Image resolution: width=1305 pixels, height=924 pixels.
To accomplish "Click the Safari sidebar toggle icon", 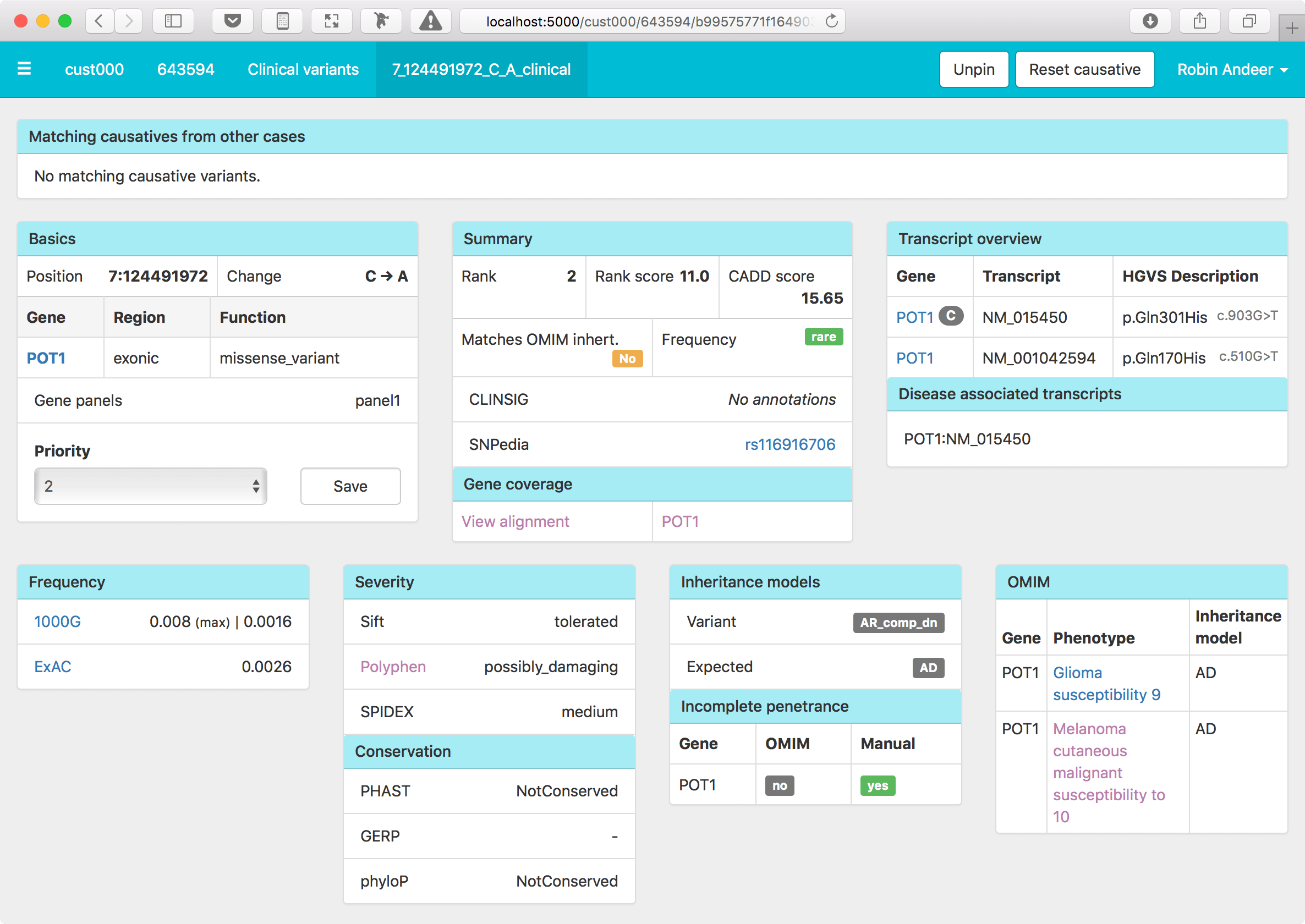I will (173, 21).
